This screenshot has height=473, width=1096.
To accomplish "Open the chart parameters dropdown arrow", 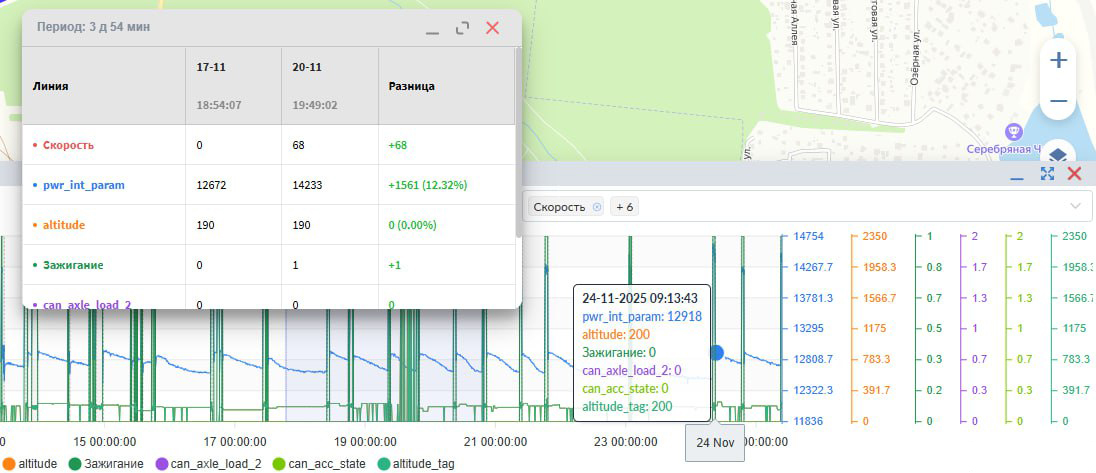I will pyautogui.click(x=1075, y=206).
